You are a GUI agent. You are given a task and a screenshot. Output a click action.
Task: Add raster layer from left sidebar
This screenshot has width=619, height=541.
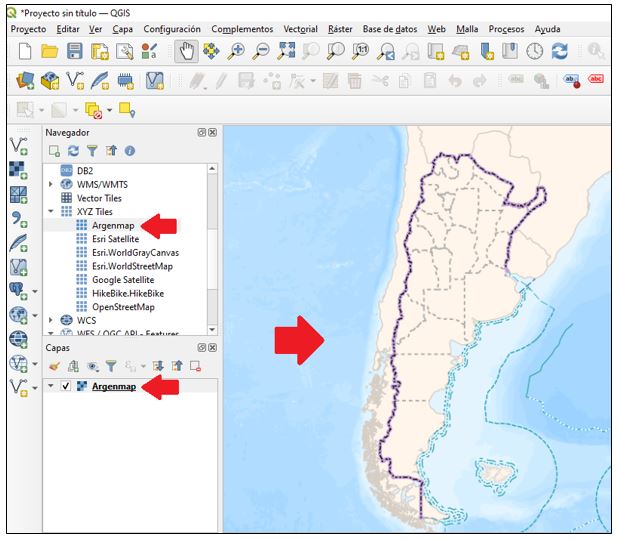(18, 170)
